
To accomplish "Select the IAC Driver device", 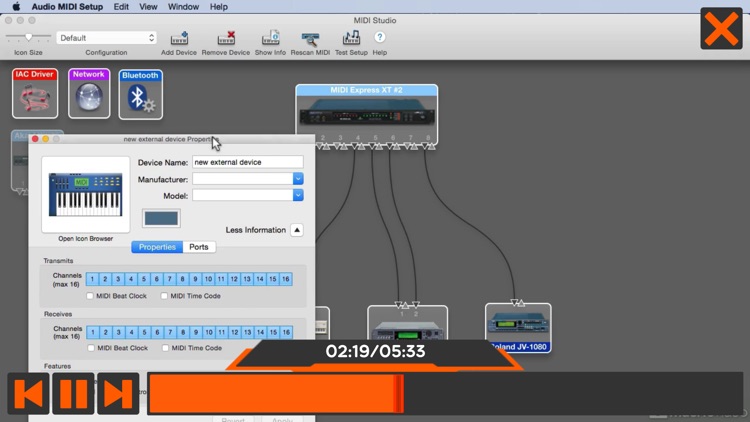I will (35, 93).
